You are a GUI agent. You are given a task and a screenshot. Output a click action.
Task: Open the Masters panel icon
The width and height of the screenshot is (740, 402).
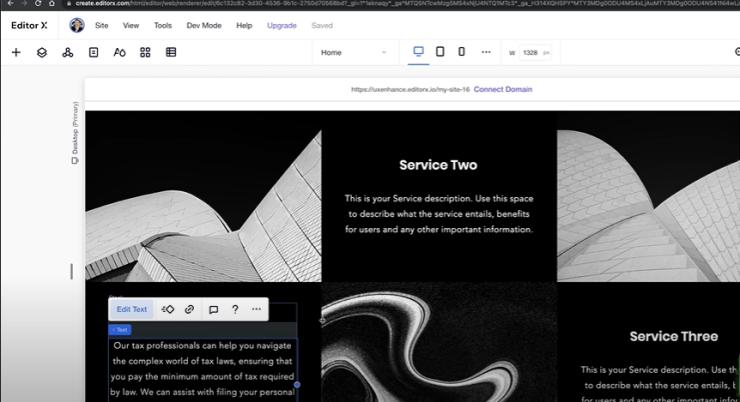click(67, 52)
